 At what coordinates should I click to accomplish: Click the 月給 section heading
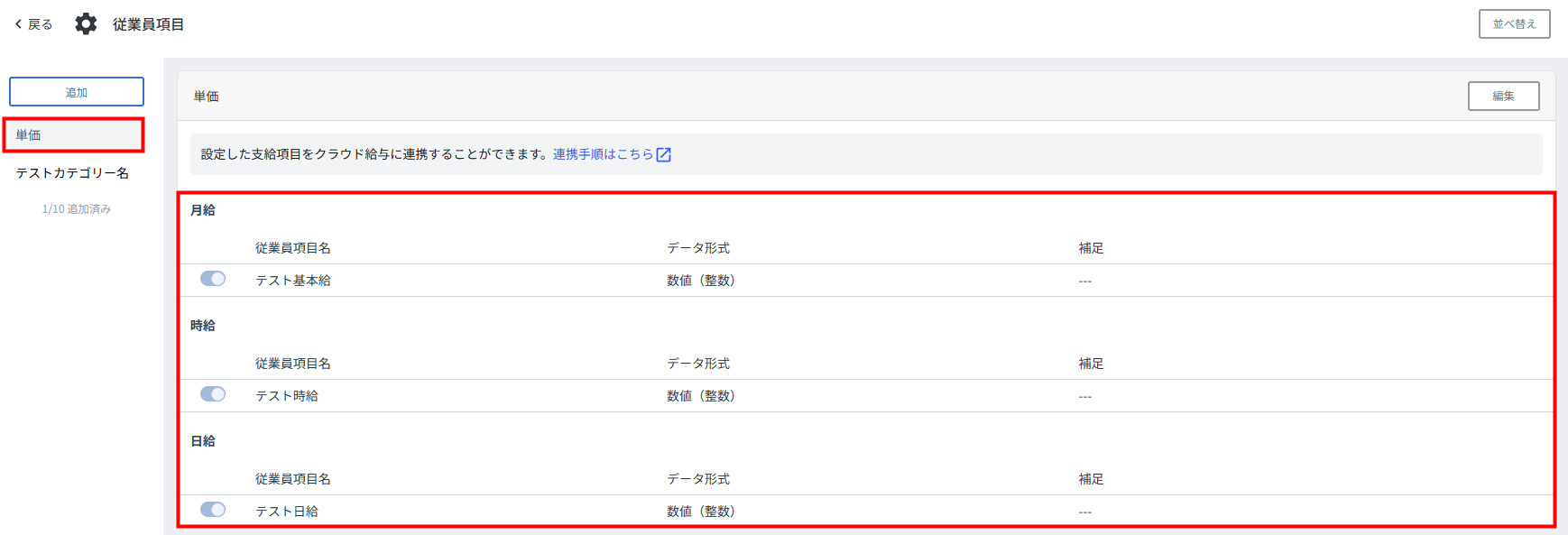[203, 210]
